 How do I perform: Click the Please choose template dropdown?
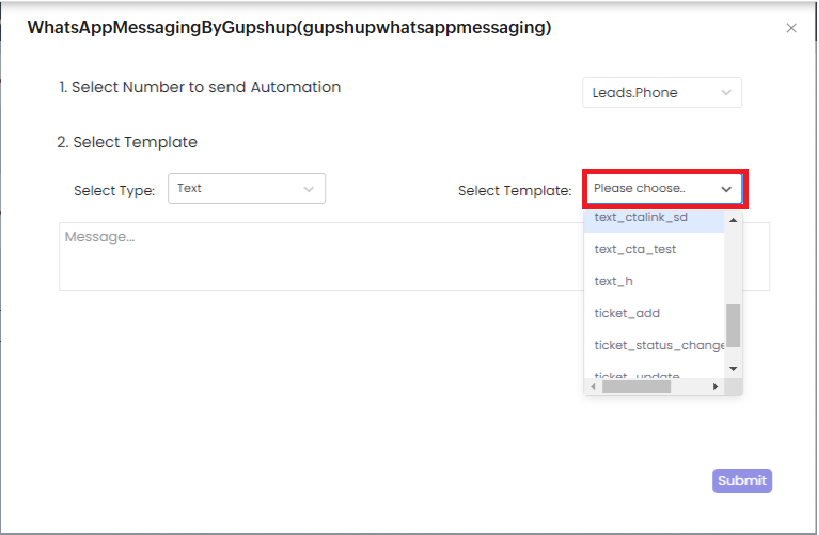pyautogui.click(x=664, y=189)
